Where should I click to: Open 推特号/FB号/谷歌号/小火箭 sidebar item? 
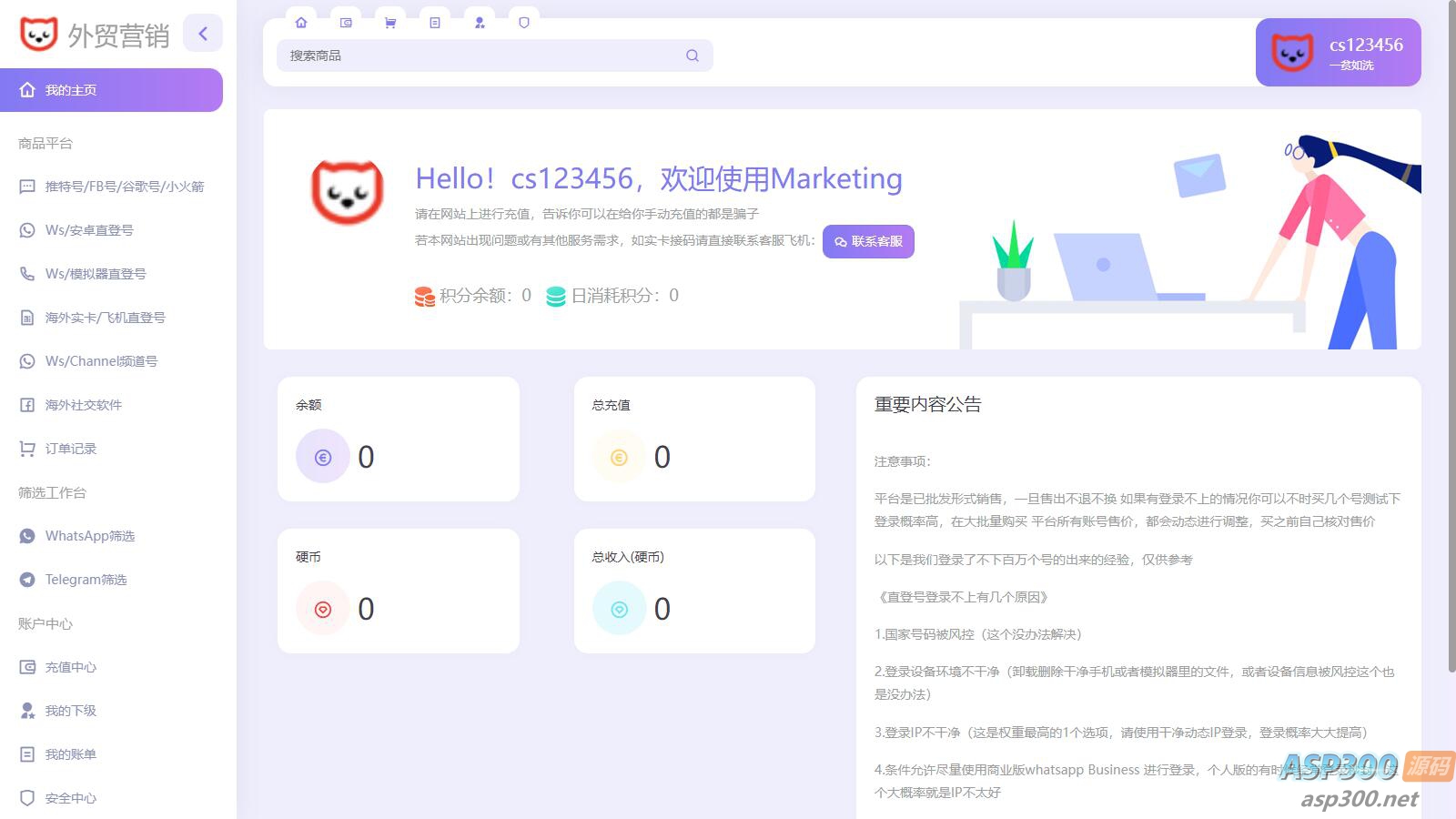coord(124,187)
